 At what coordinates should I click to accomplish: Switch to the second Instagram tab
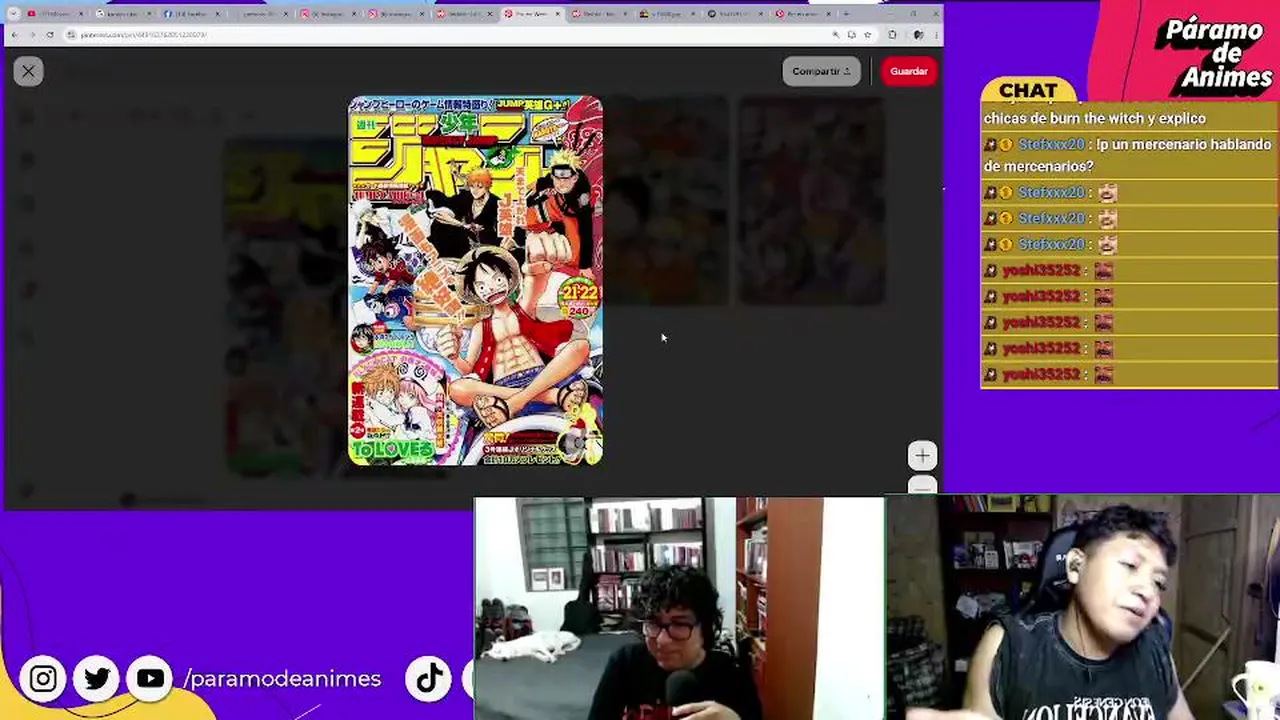point(396,14)
